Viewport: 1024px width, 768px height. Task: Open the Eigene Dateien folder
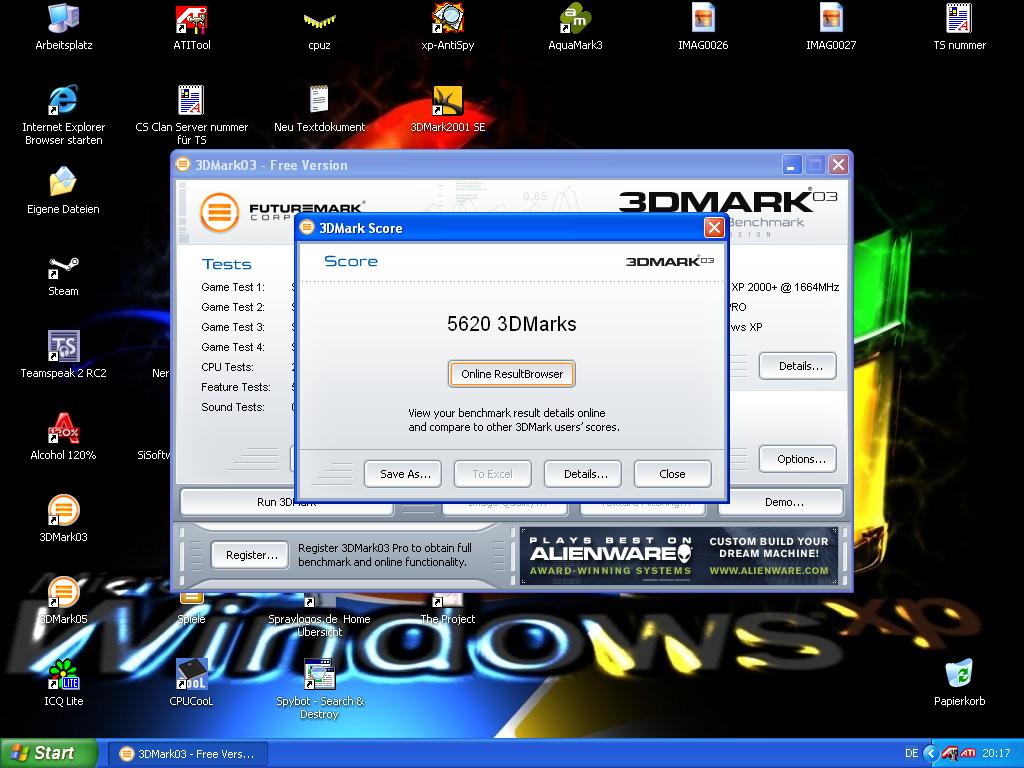[x=63, y=190]
